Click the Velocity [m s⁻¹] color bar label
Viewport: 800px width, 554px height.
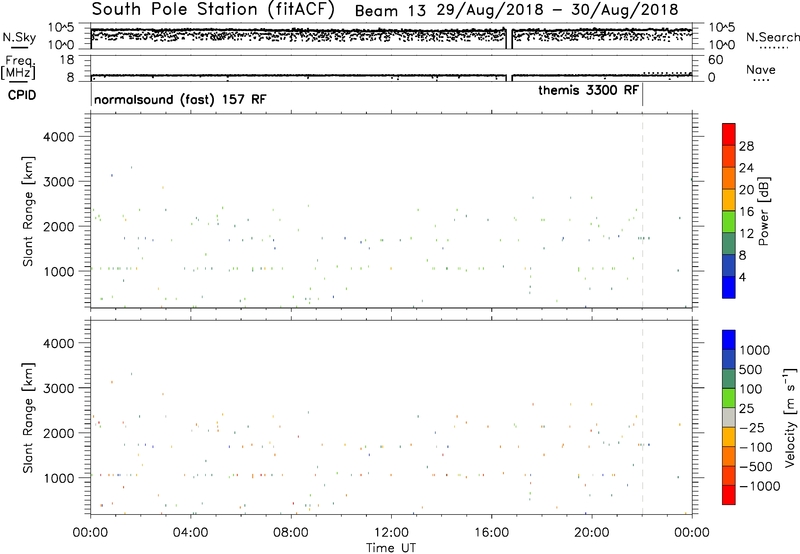790,417
